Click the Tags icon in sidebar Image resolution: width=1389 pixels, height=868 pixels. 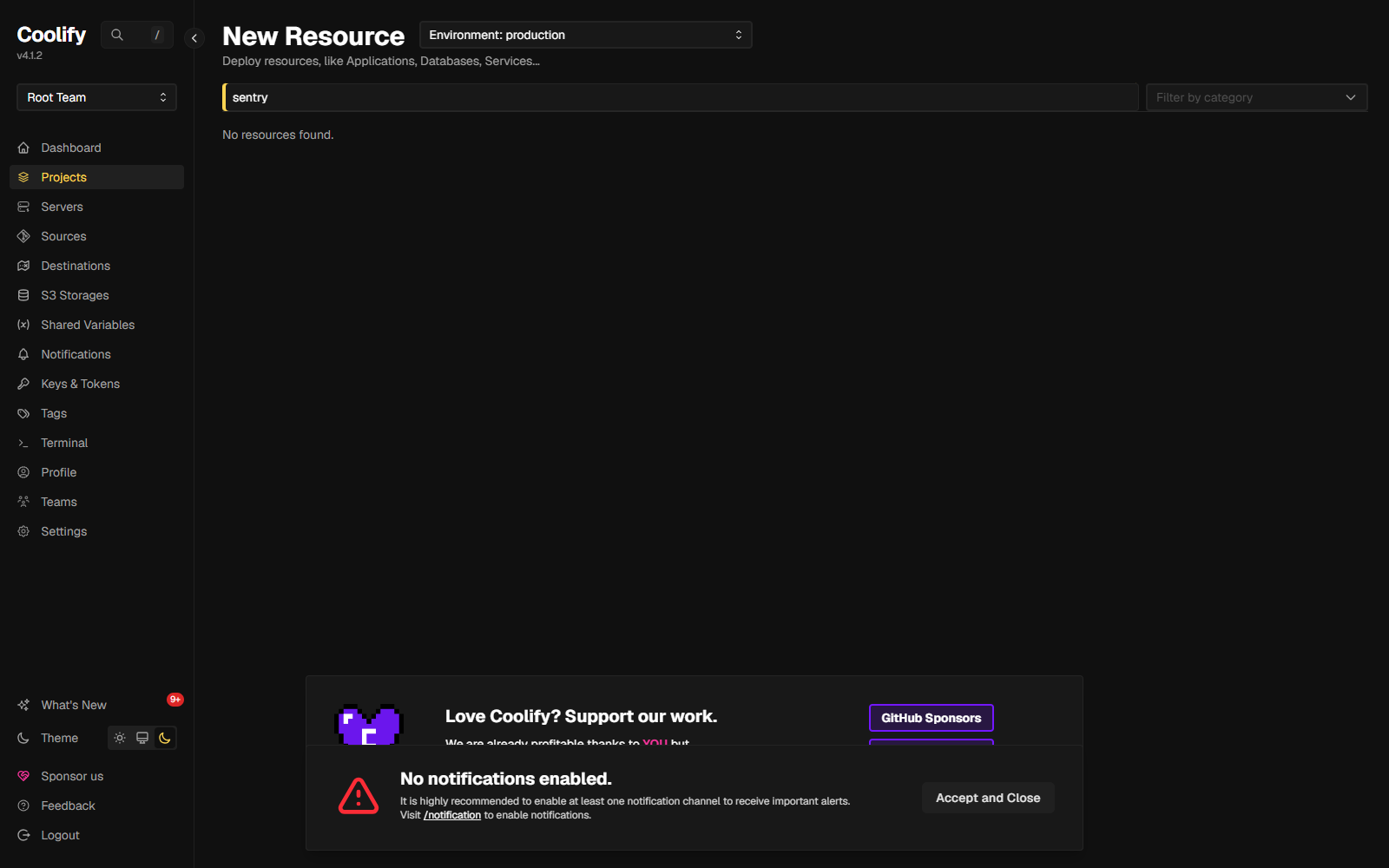pos(23,413)
